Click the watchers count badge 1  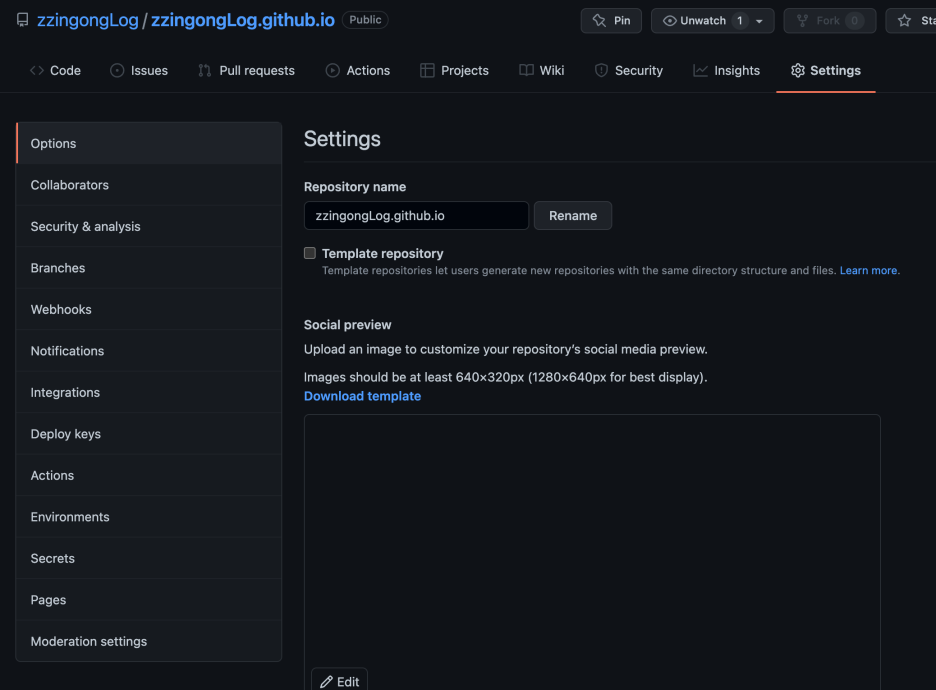(x=740, y=21)
